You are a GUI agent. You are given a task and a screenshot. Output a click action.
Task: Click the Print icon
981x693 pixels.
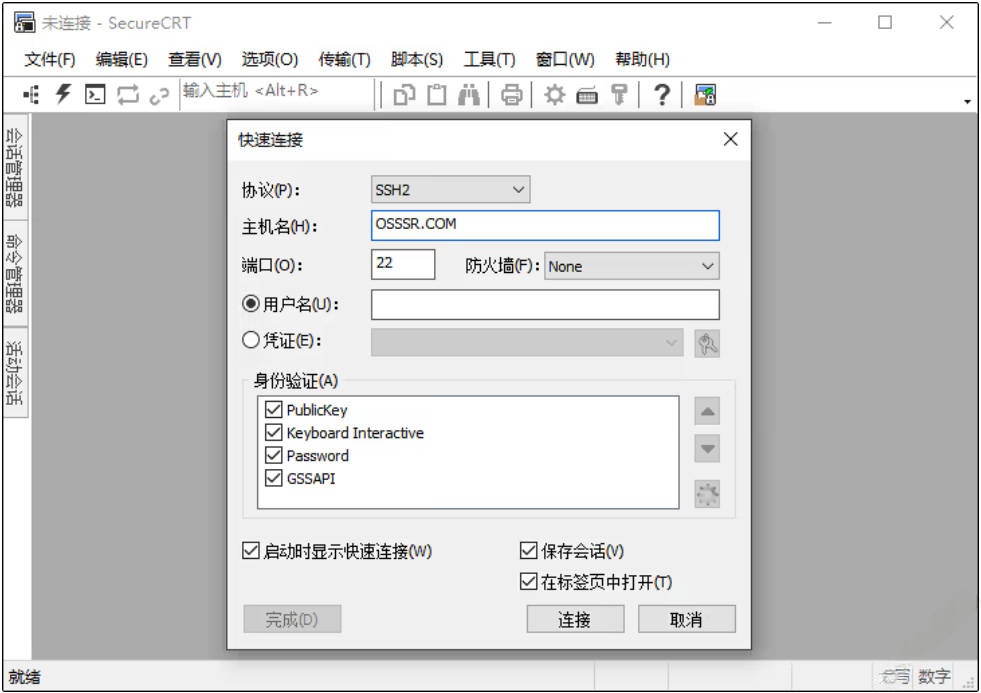click(x=512, y=95)
